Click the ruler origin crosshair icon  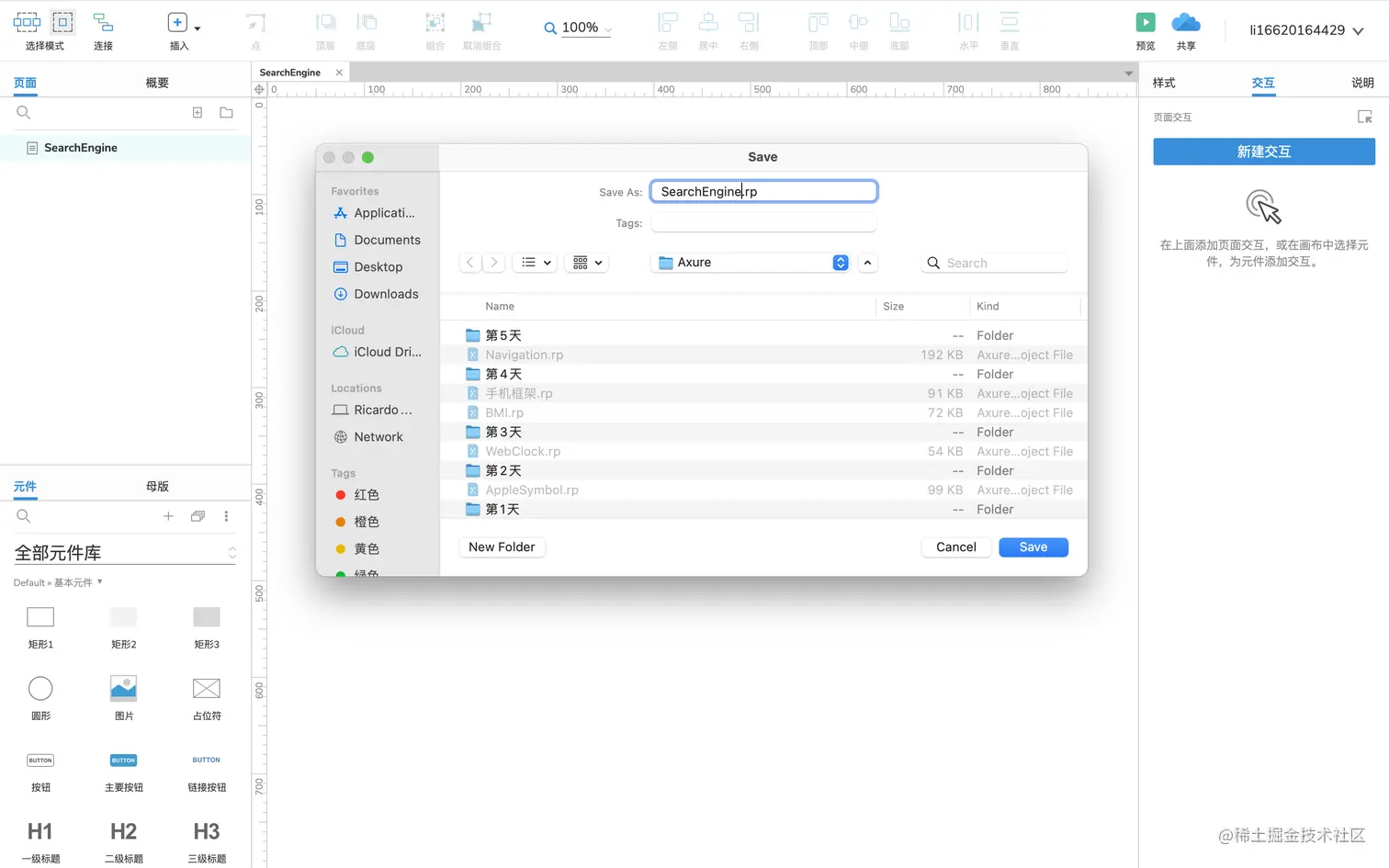point(259,89)
